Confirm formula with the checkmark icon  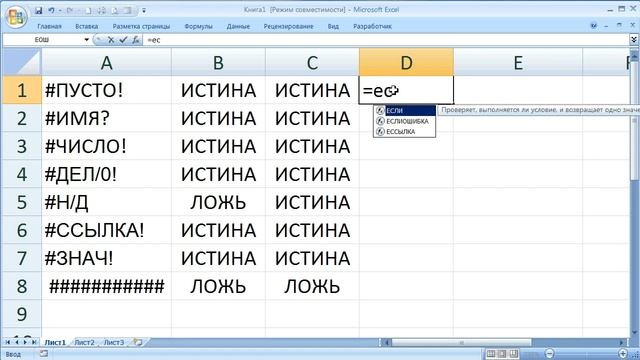[x=123, y=40]
